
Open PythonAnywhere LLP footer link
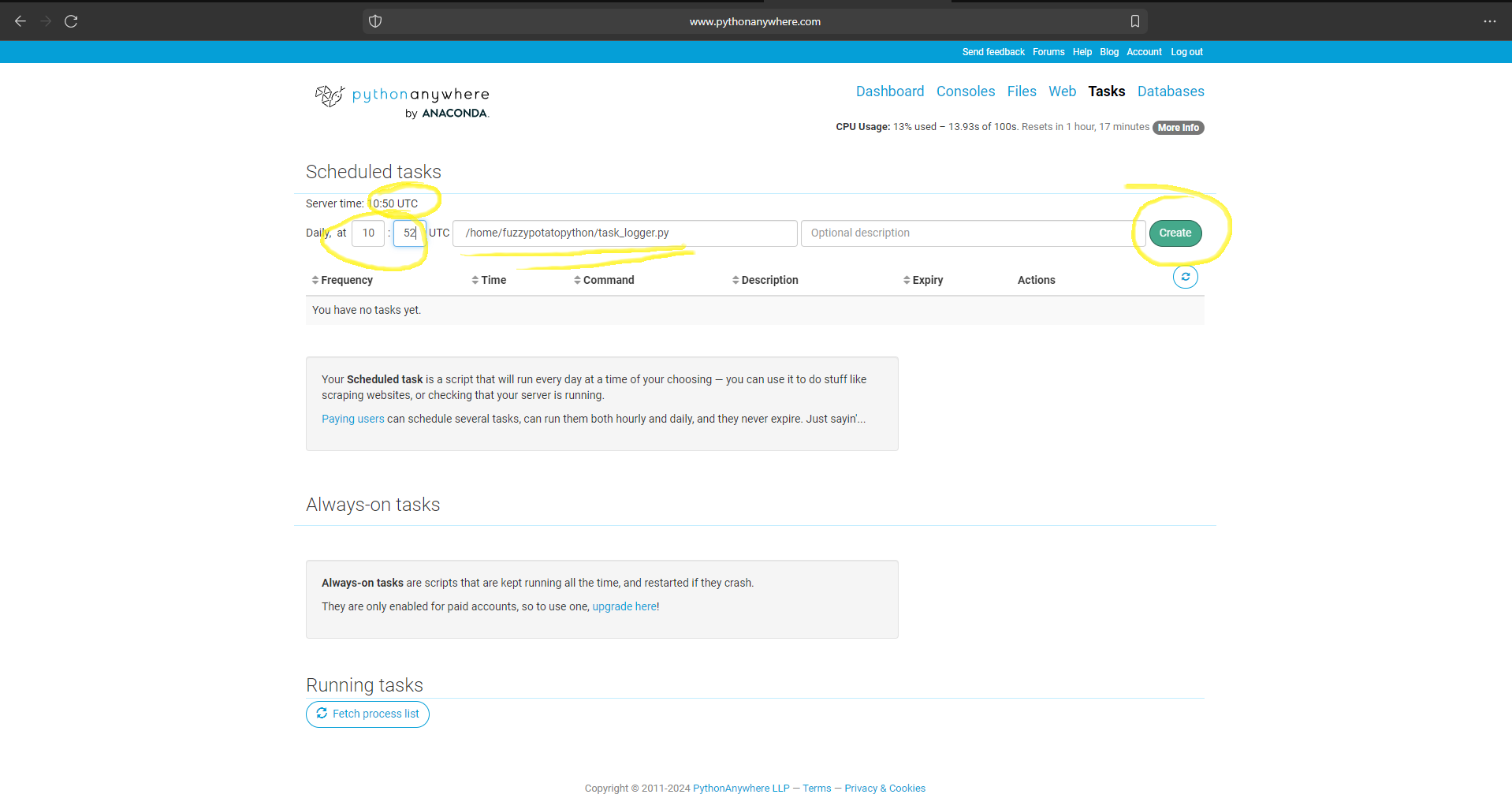click(741, 789)
